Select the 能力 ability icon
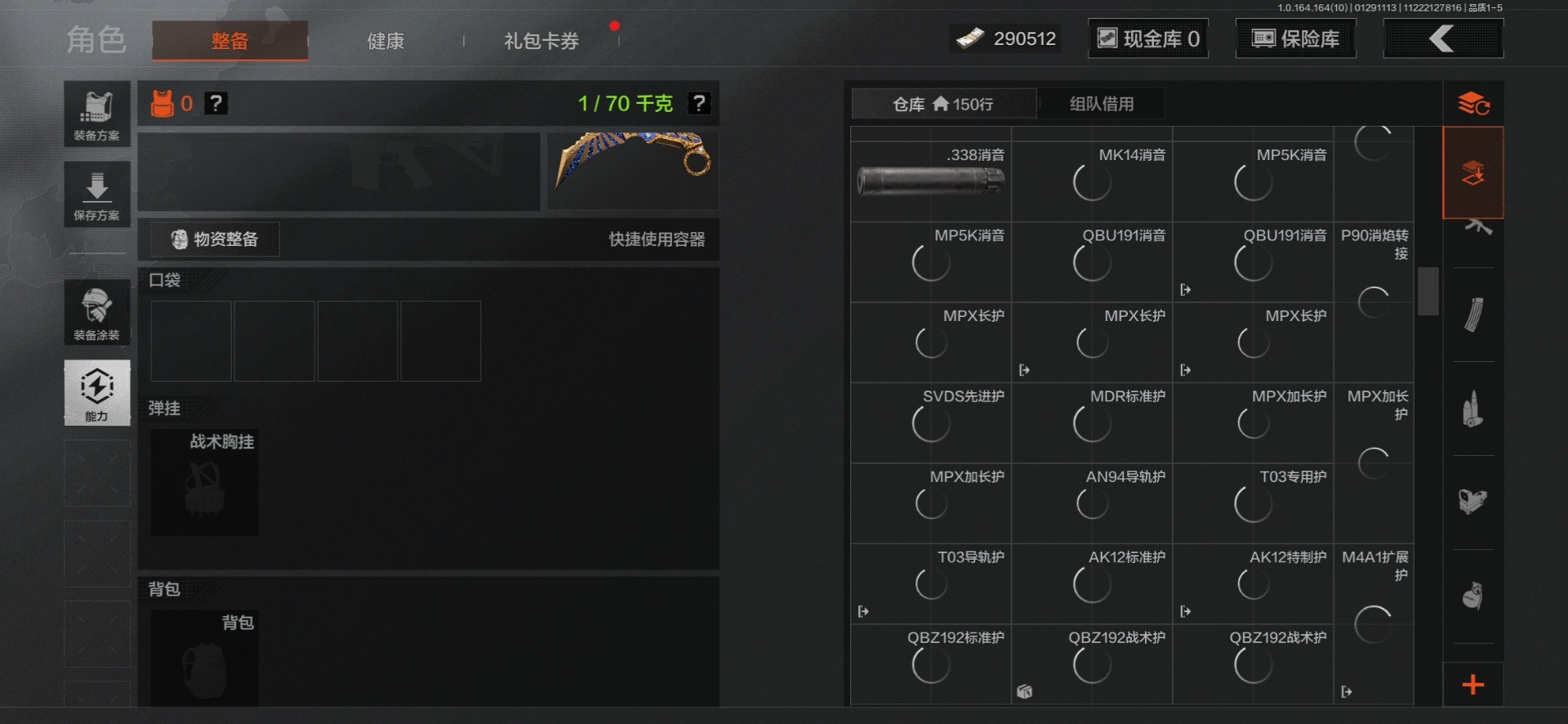The image size is (1568, 724). [x=97, y=393]
